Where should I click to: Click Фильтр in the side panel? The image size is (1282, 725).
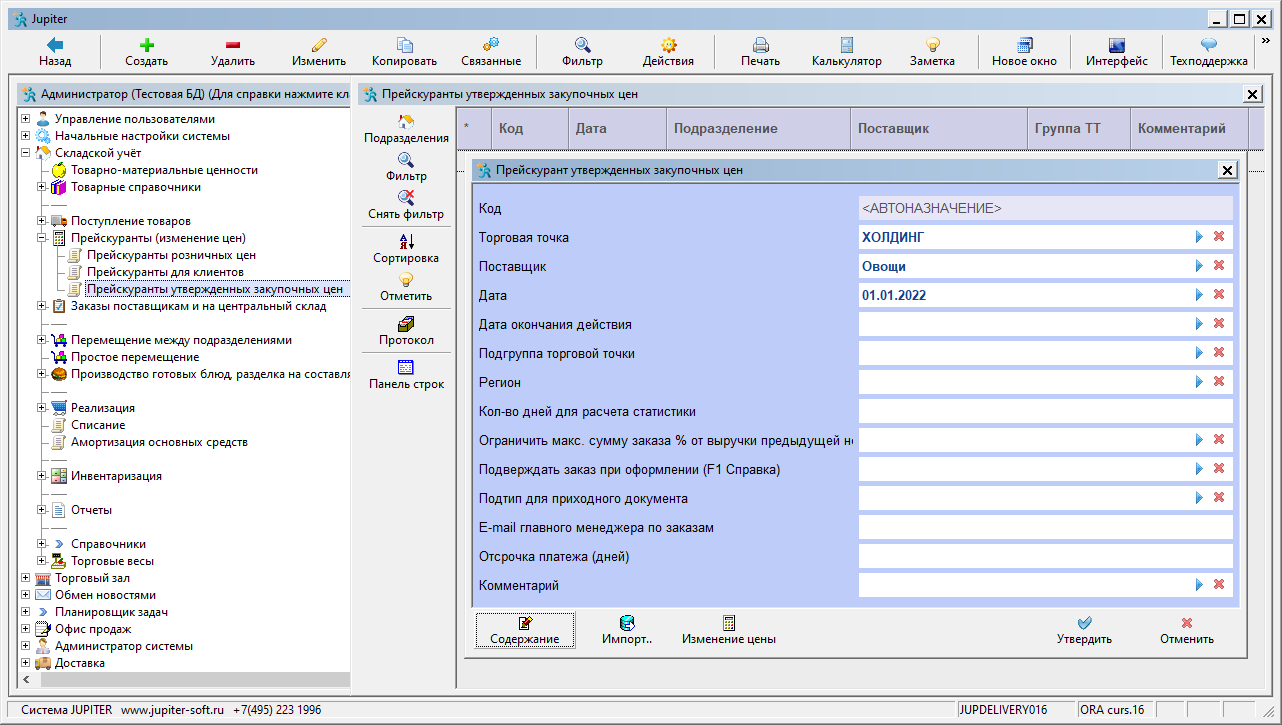pyautogui.click(x=406, y=160)
